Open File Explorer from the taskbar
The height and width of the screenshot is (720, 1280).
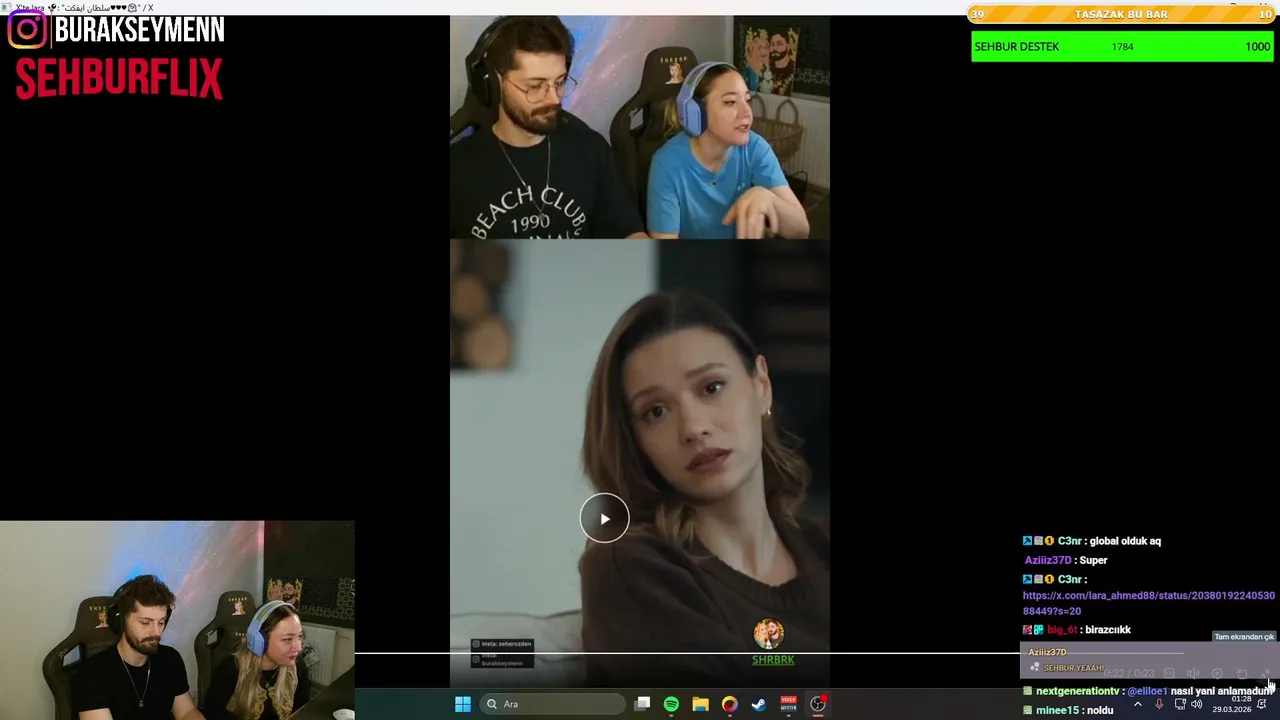pos(700,704)
